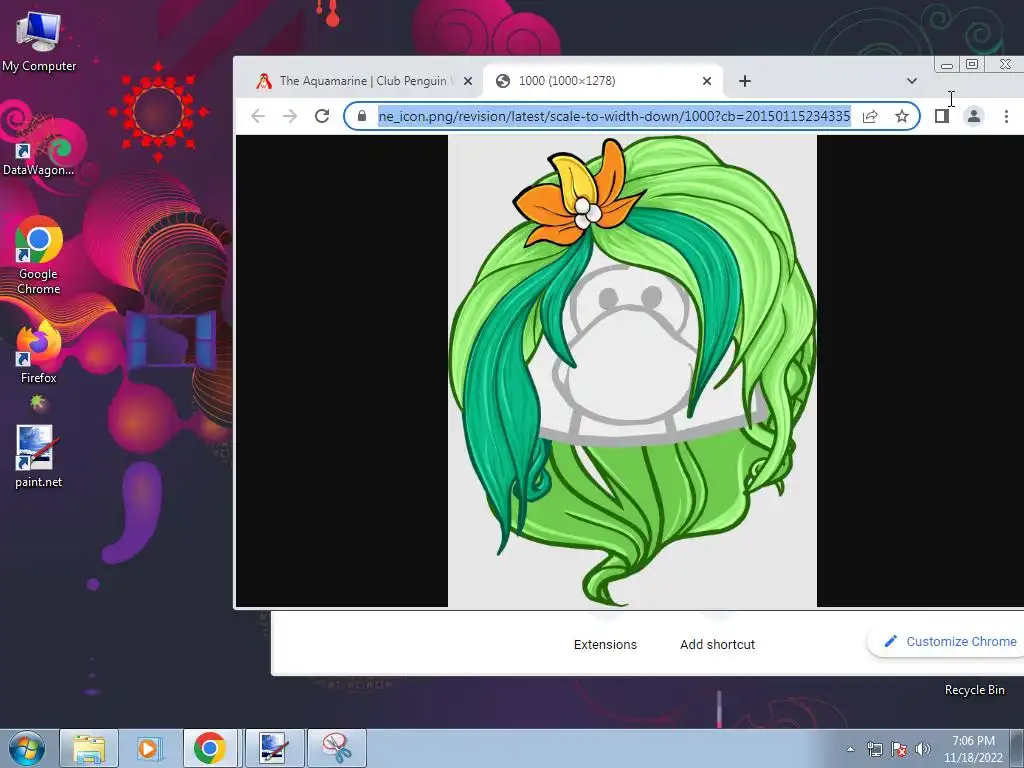Open My Computer desktop icon
The height and width of the screenshot is (768, 1024).
pyautogui.click(x=39, y=42)
